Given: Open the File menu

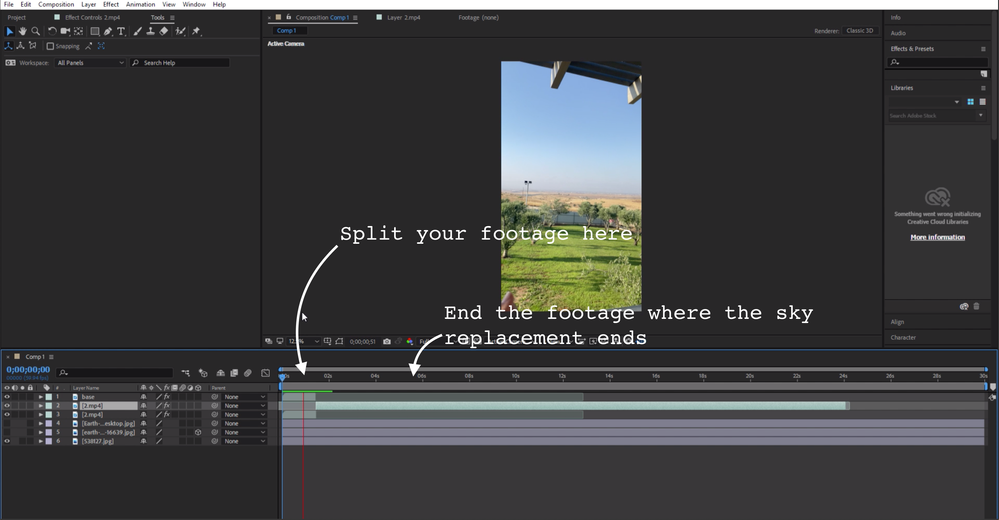Looking at the screenshot, I should pos(9,4).
